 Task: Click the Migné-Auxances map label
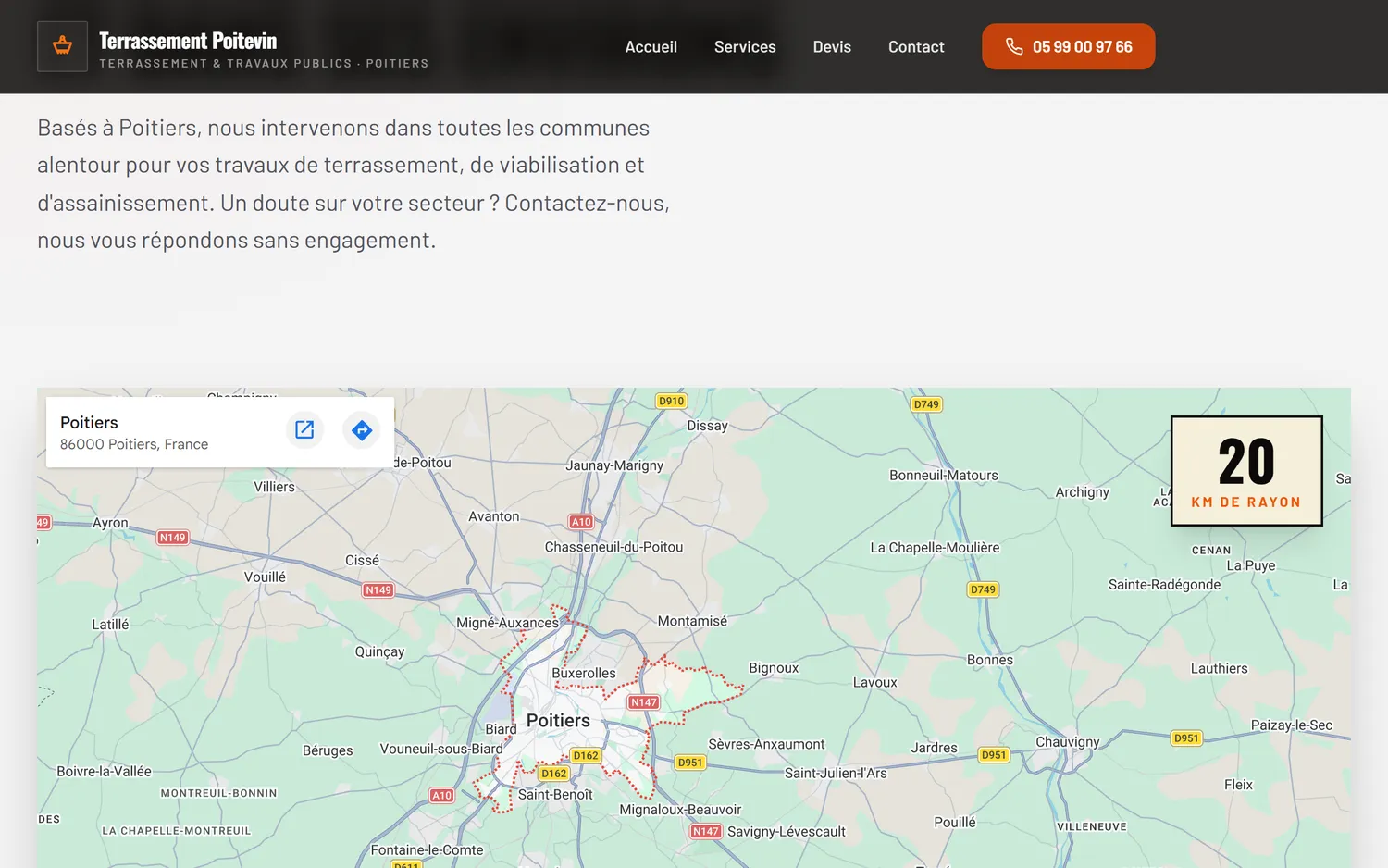tap(507, 623)
